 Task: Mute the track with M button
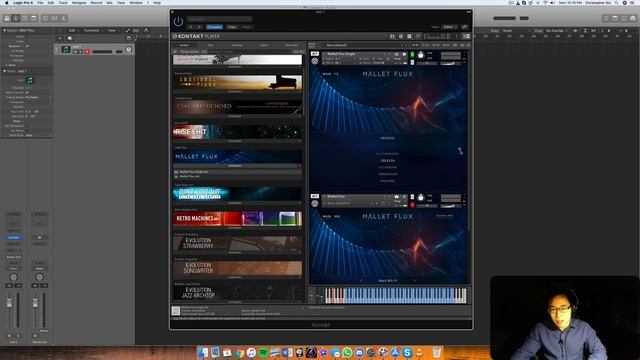pos(76,52)
